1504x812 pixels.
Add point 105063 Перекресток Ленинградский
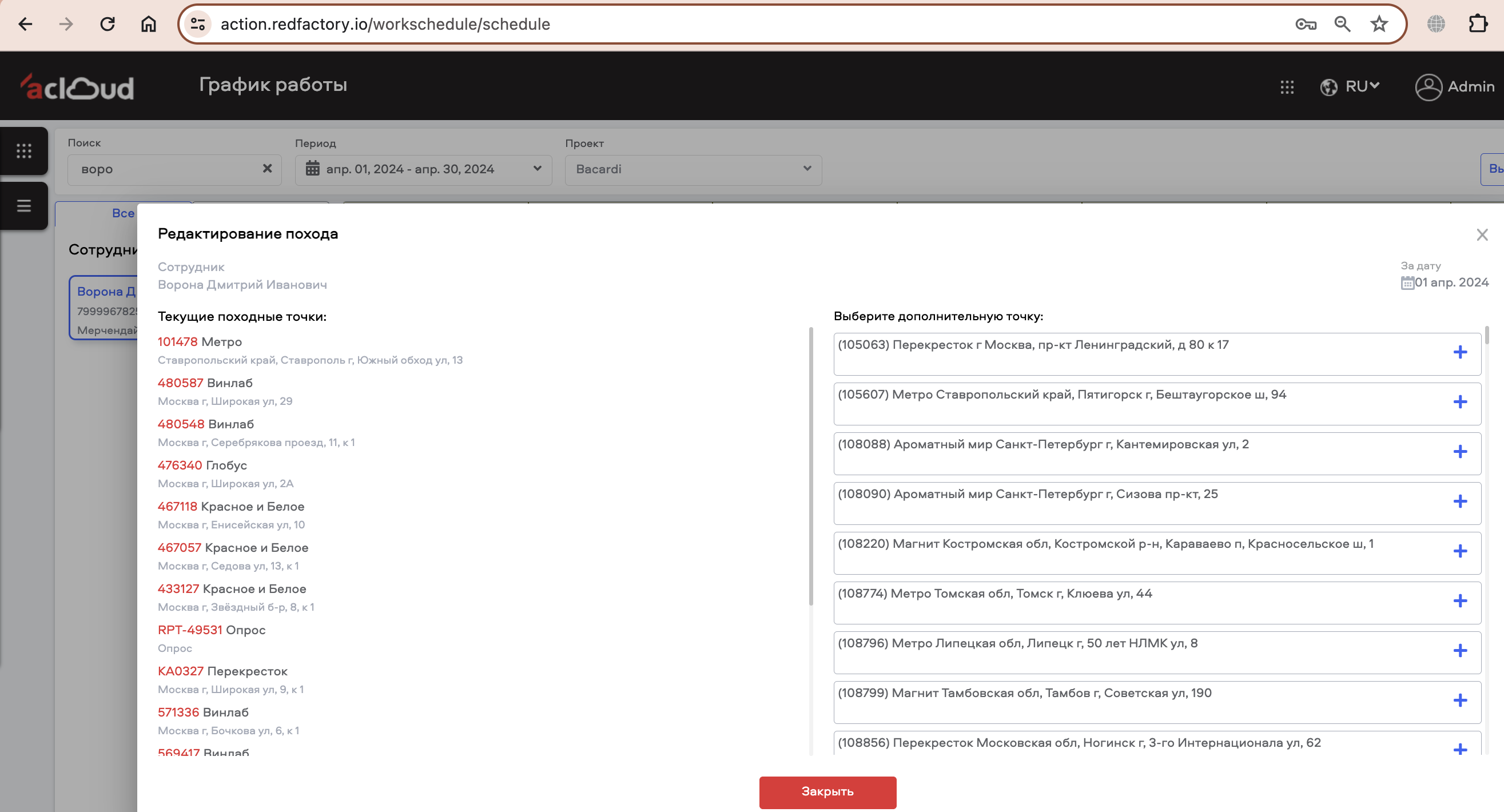point(1459,352)
